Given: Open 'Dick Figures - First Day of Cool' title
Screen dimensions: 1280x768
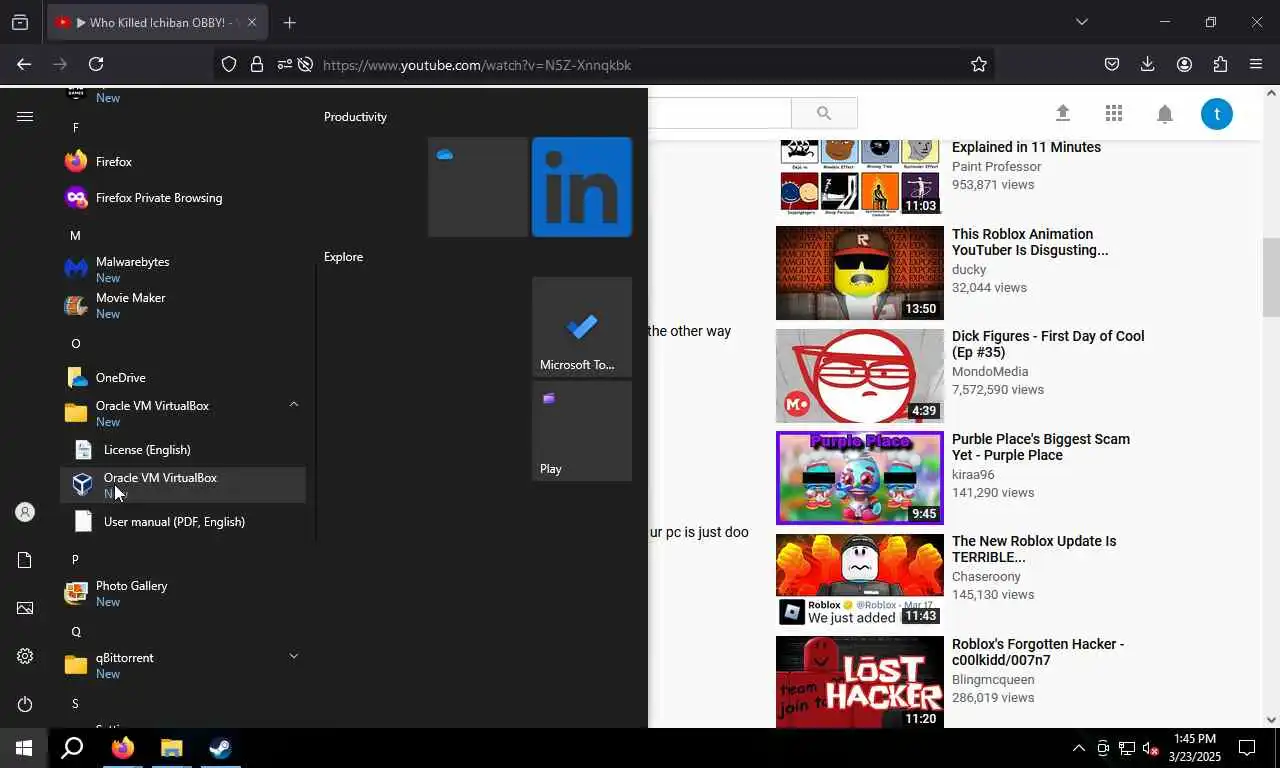Looking at the screenshot, I should [x=1048, y=344].
